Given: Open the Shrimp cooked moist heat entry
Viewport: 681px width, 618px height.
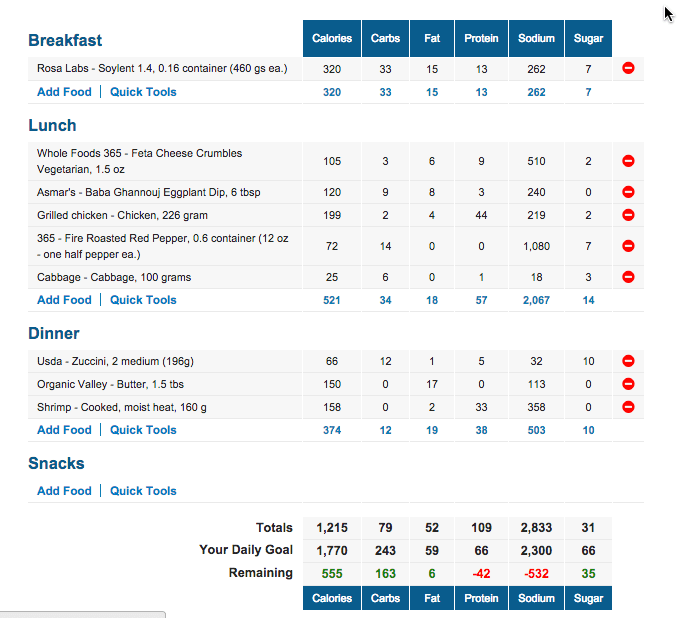Looking at the screenshot, I should pyautogui.click(x=122, y=407).
